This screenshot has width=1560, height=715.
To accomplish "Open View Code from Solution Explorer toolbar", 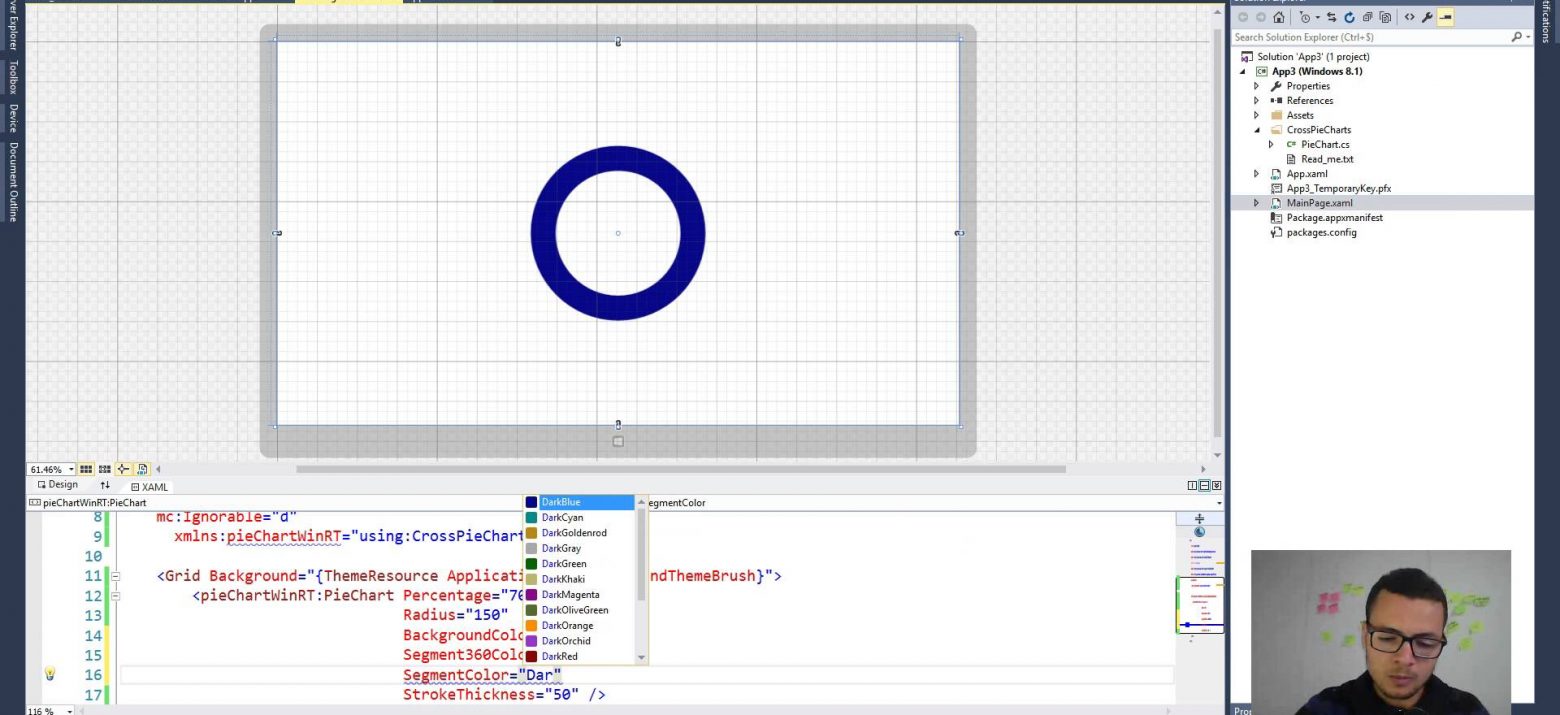I will (x=1409, y=17).
